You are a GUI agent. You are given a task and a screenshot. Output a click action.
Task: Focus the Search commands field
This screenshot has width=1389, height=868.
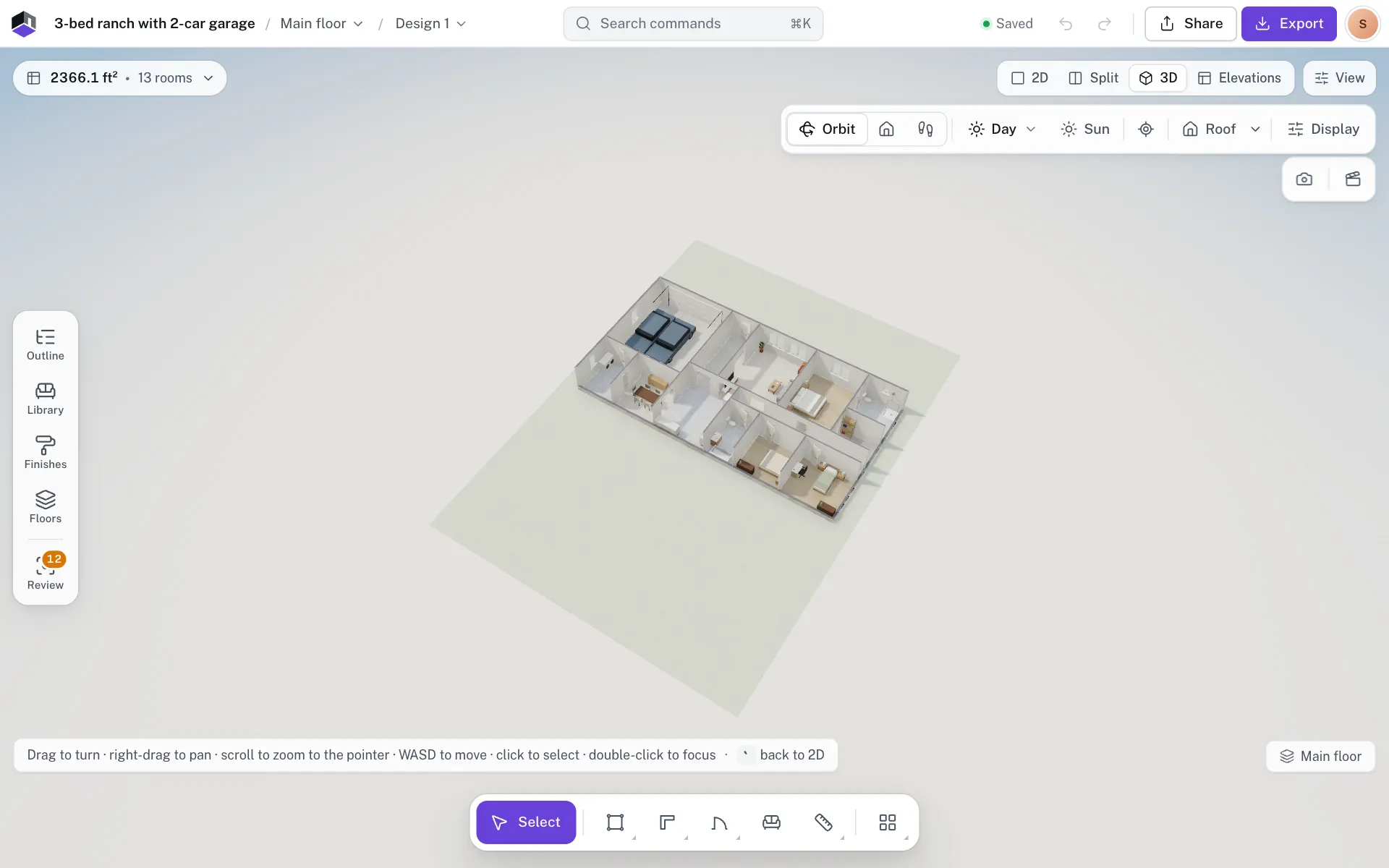click(693, 24)
